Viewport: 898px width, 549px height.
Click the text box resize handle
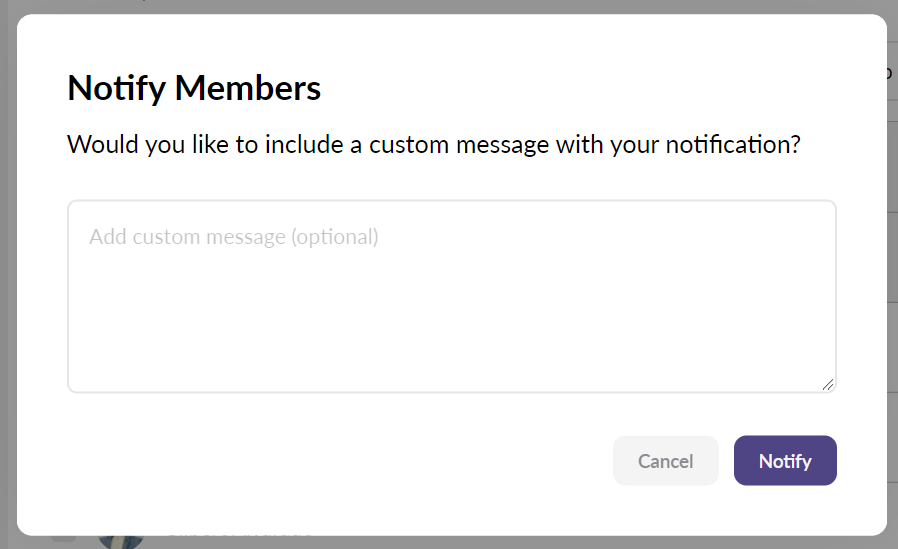(x=828, y=384)
